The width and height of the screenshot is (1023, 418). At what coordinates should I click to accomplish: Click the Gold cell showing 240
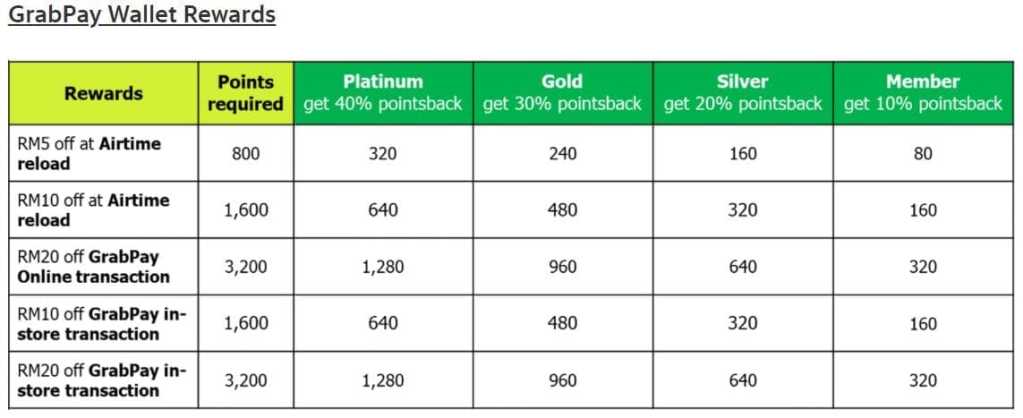(562, 153)
